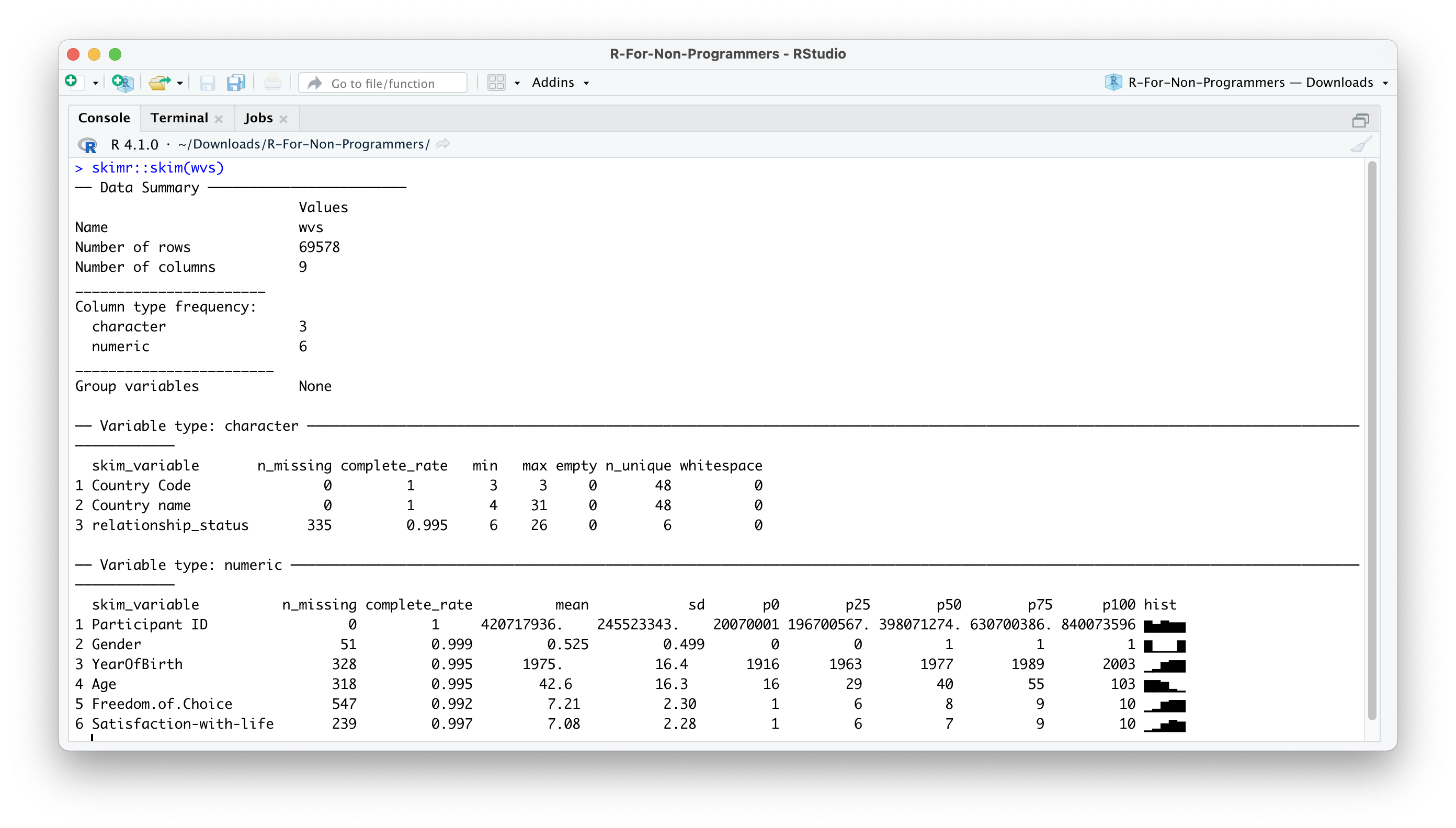This screenshot has height=828, width=1456.
Task: Click the Save all documents icon
Action: (235, 83)
